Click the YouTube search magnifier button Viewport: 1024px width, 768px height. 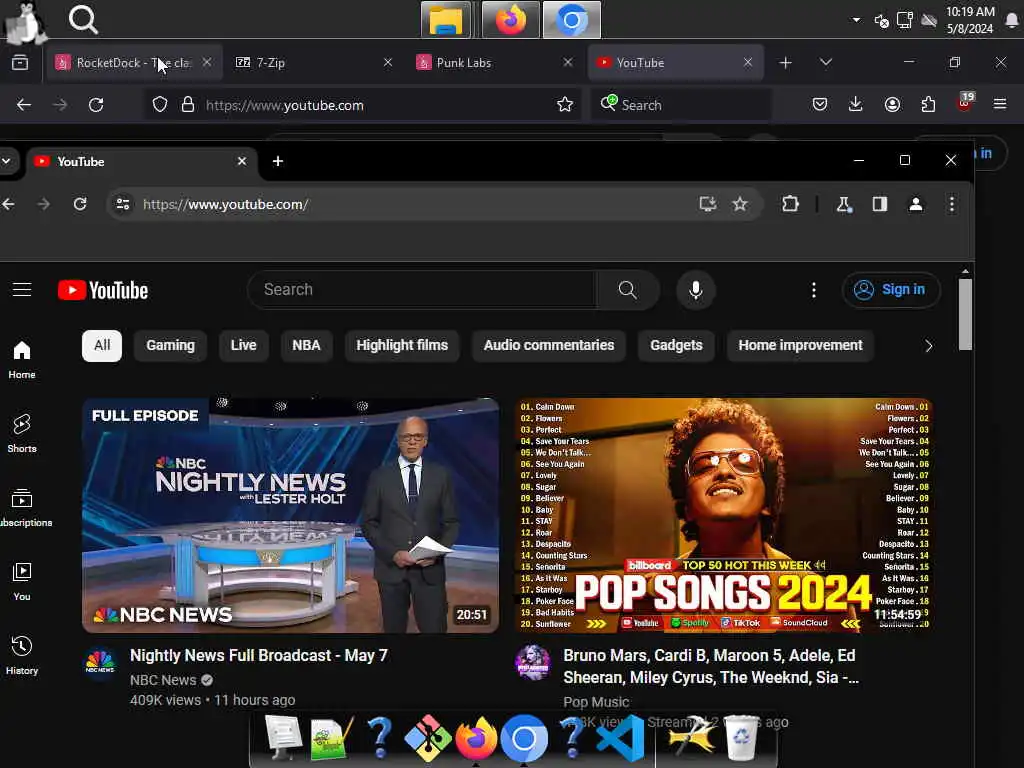(628, 290)
